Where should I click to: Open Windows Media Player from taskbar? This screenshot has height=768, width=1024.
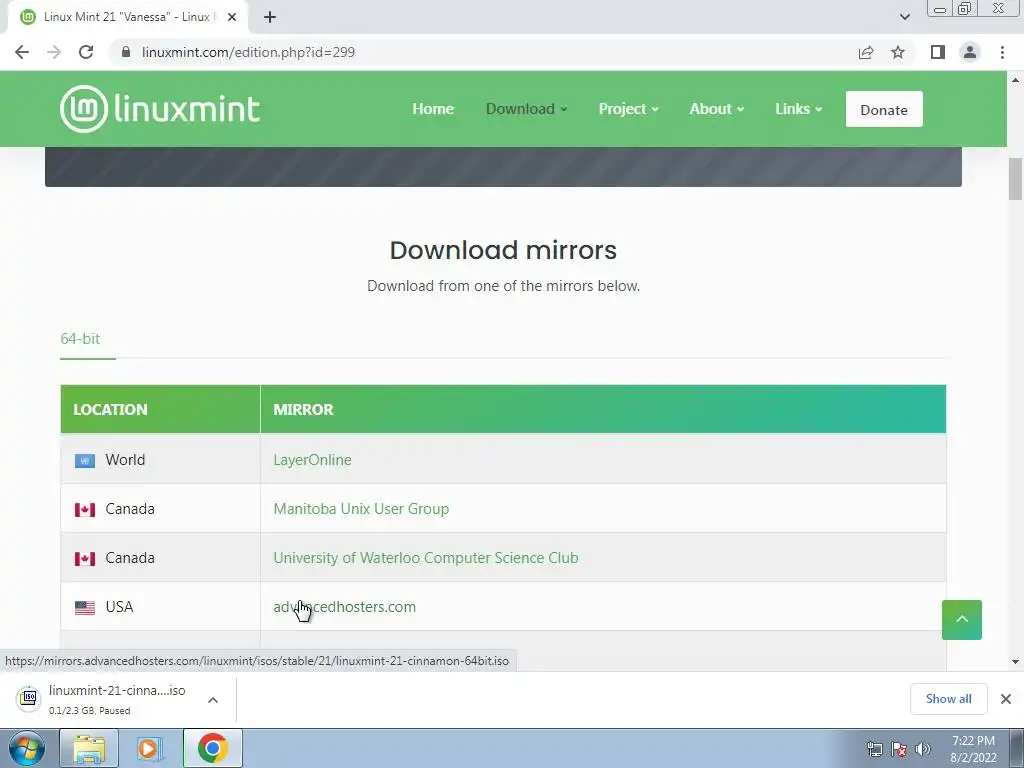150,748
